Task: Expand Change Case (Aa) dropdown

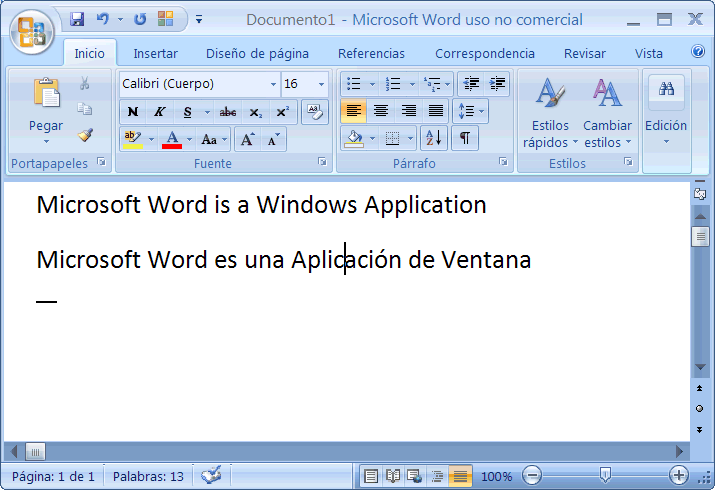Action: [x=224, y=139]
